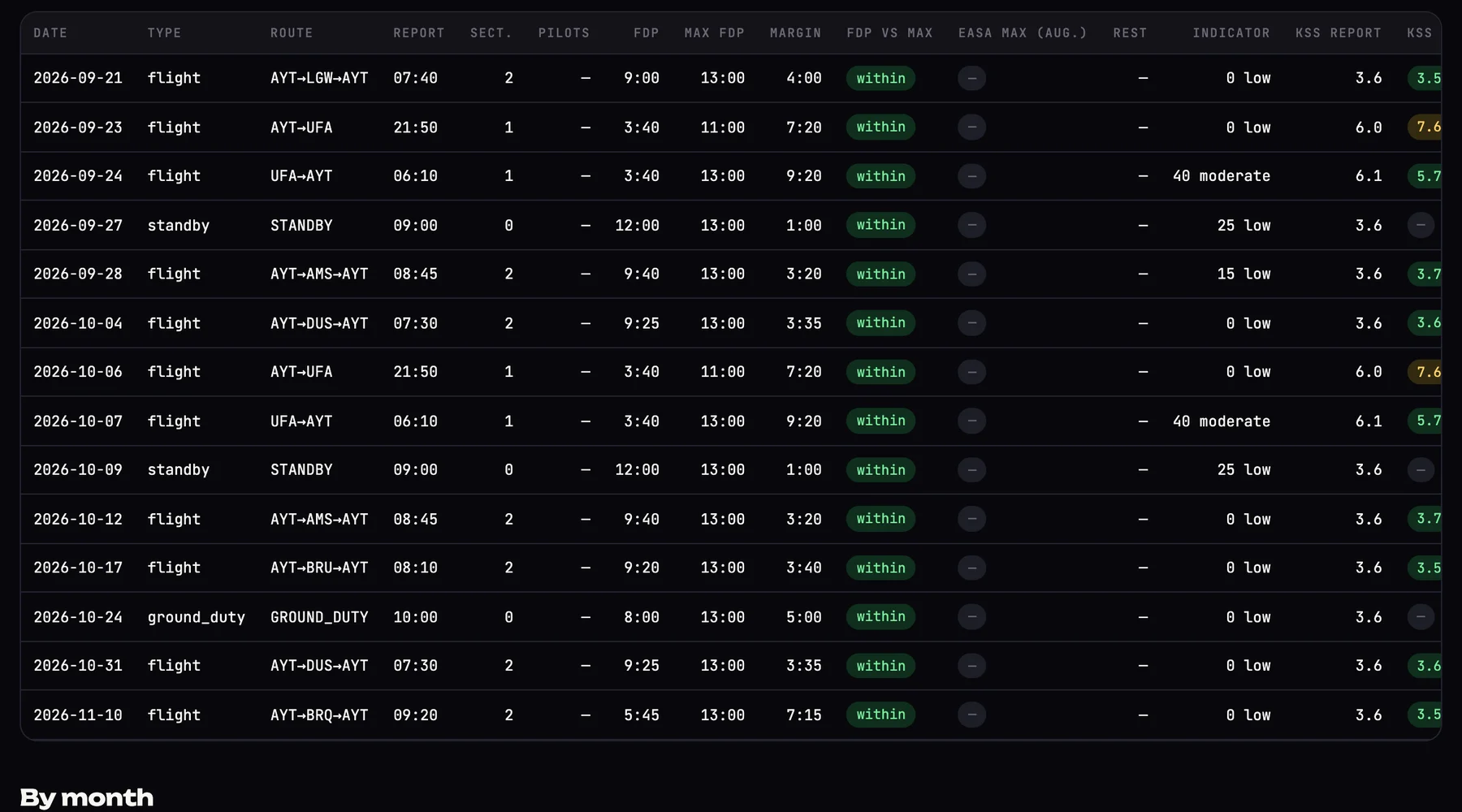The height and width of the screenshot is (812, 1462).
Task: Select the 2026-09-27 standby date cell
Action: [78, 225]
